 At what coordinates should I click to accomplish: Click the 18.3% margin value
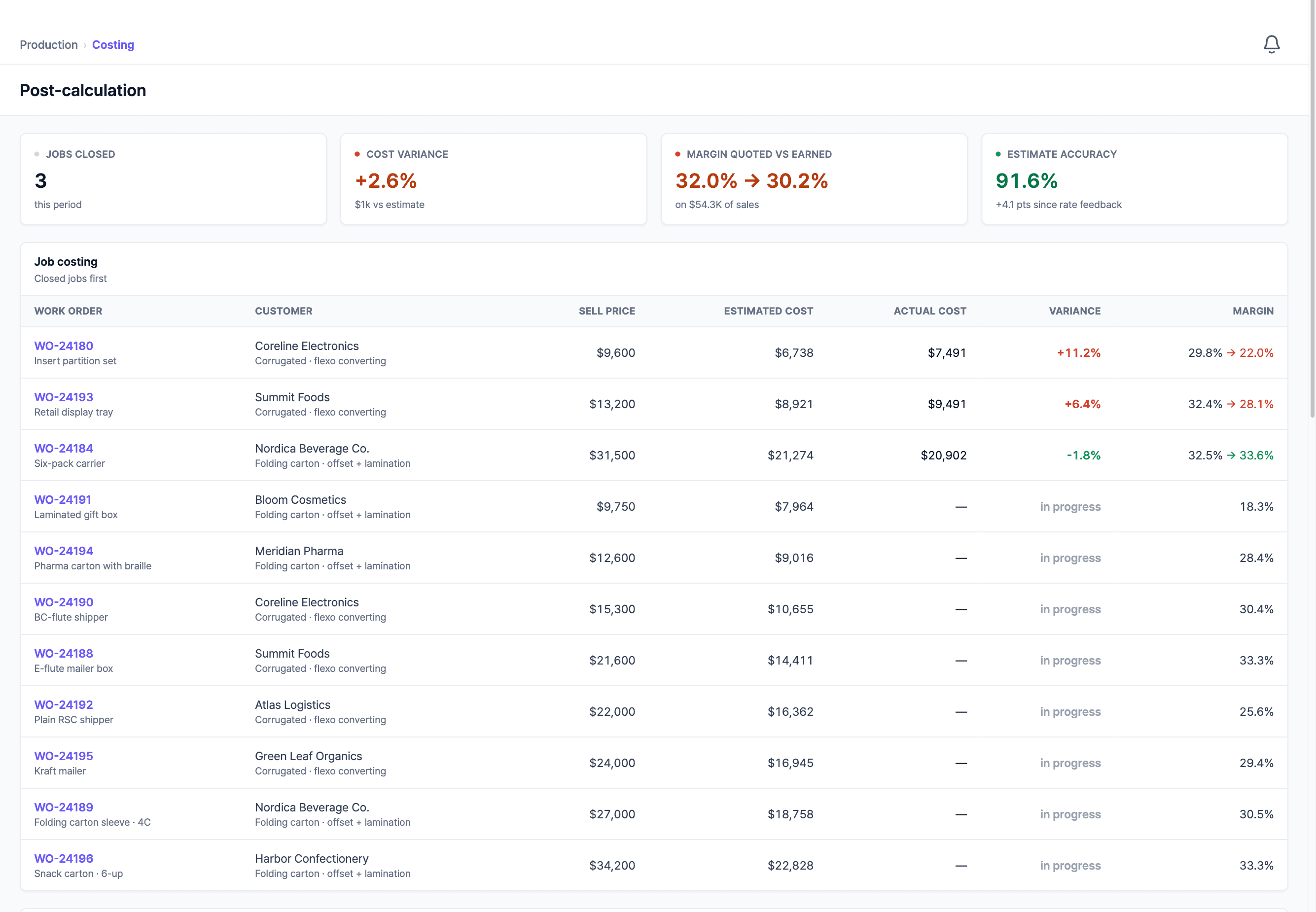1256,507
